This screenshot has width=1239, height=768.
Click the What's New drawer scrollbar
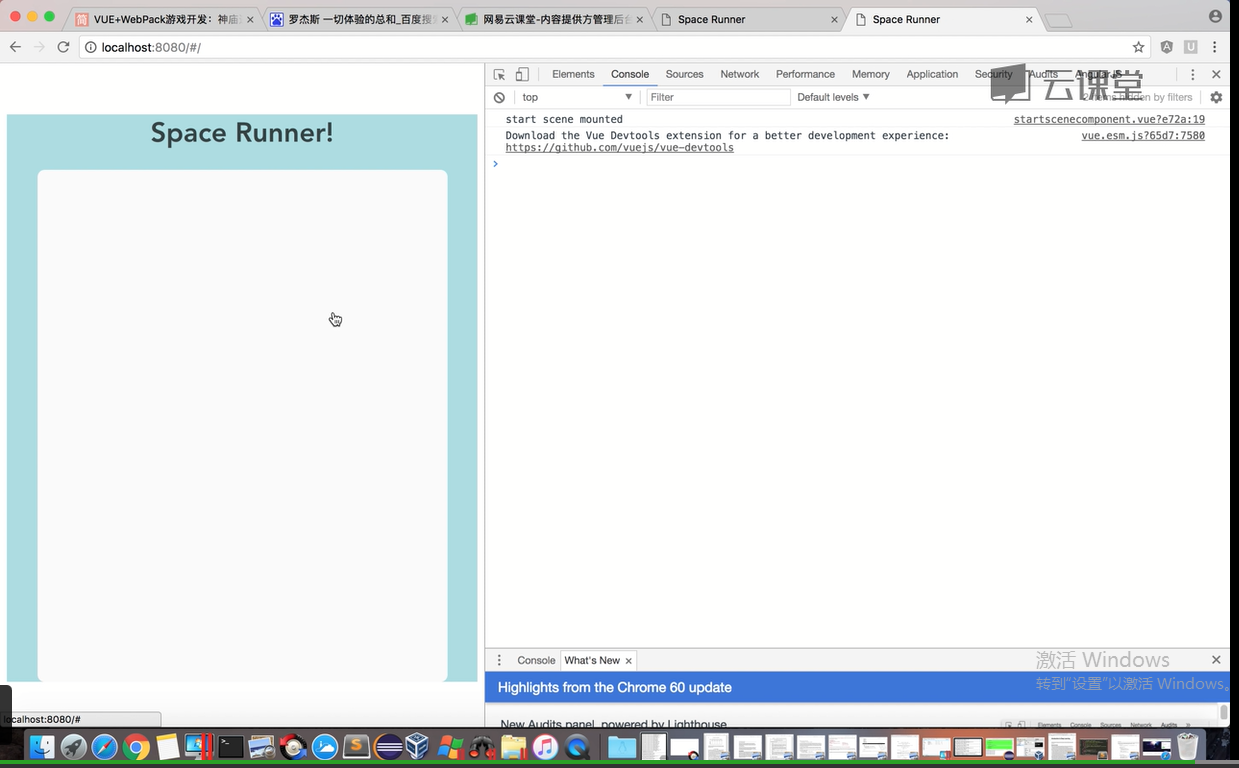tap(1223, 712)
